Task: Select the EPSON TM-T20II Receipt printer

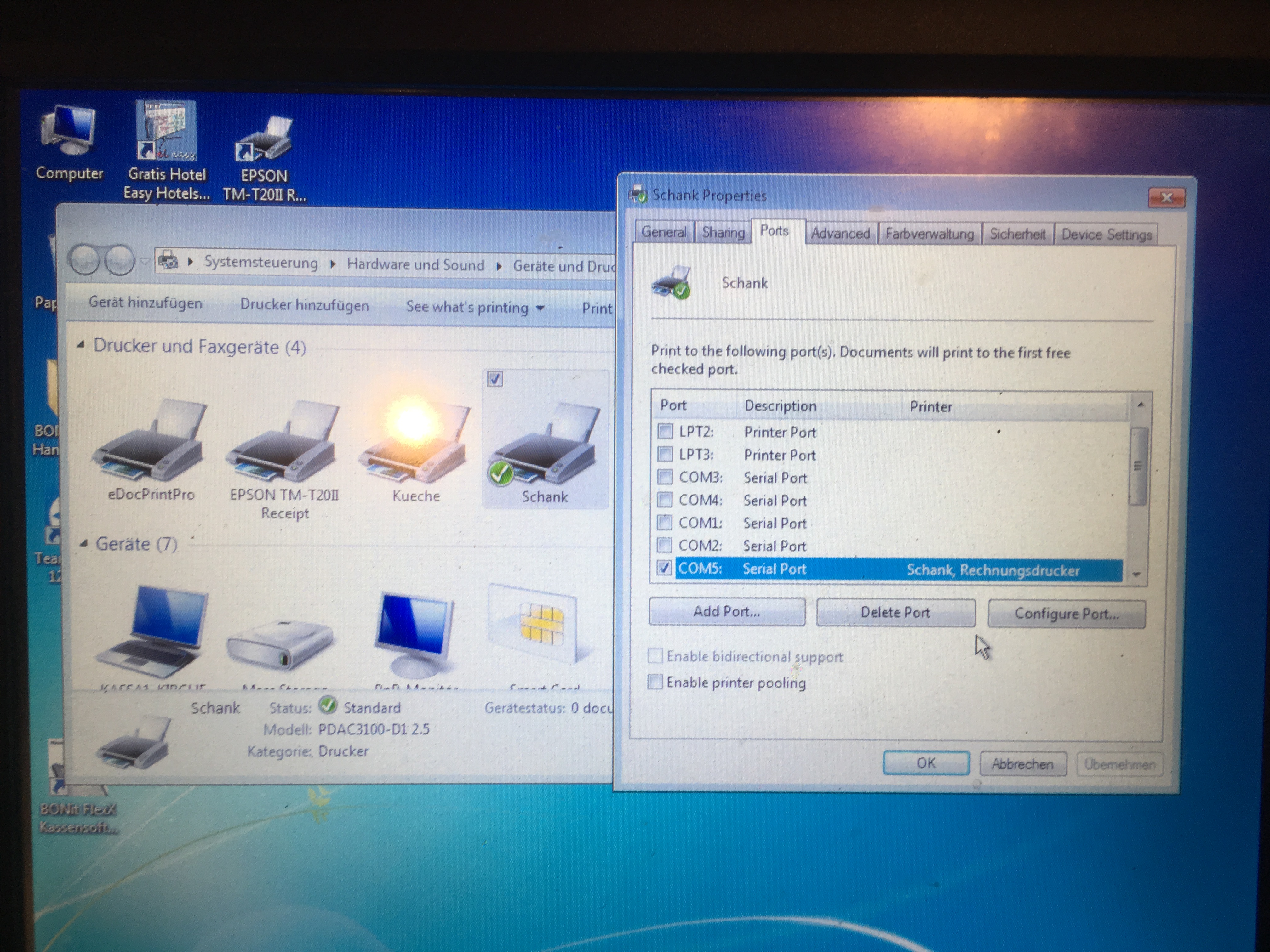Action: [x=284, y=459]
